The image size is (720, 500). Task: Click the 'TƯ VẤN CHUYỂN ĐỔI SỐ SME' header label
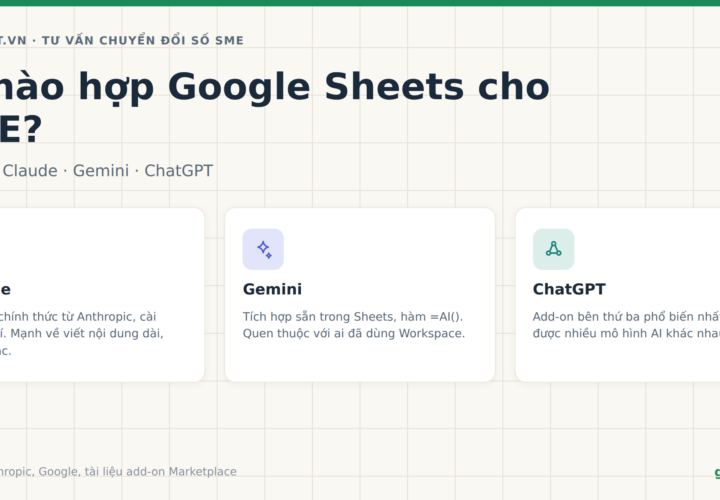pos(143,40)
